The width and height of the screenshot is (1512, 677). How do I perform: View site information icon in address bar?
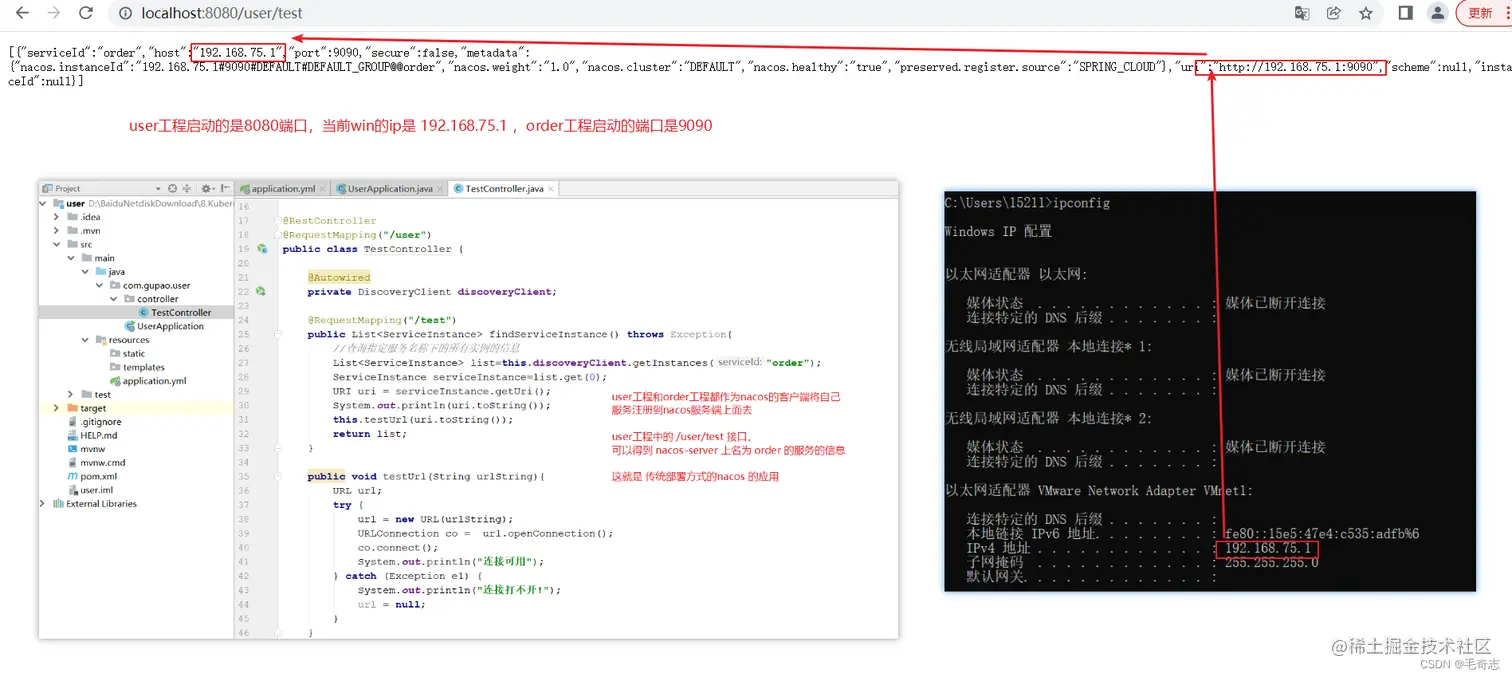[125, 13]
